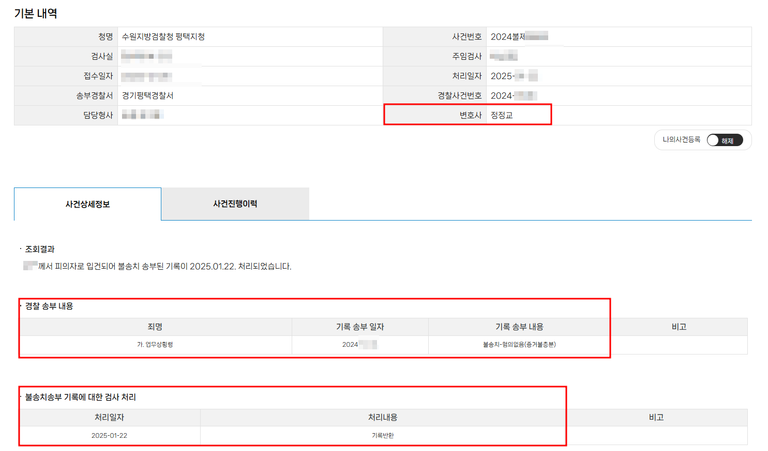Click the 처리일자 value in basic info table
This screenshot has width=768, height=451.
pos(514,75)
